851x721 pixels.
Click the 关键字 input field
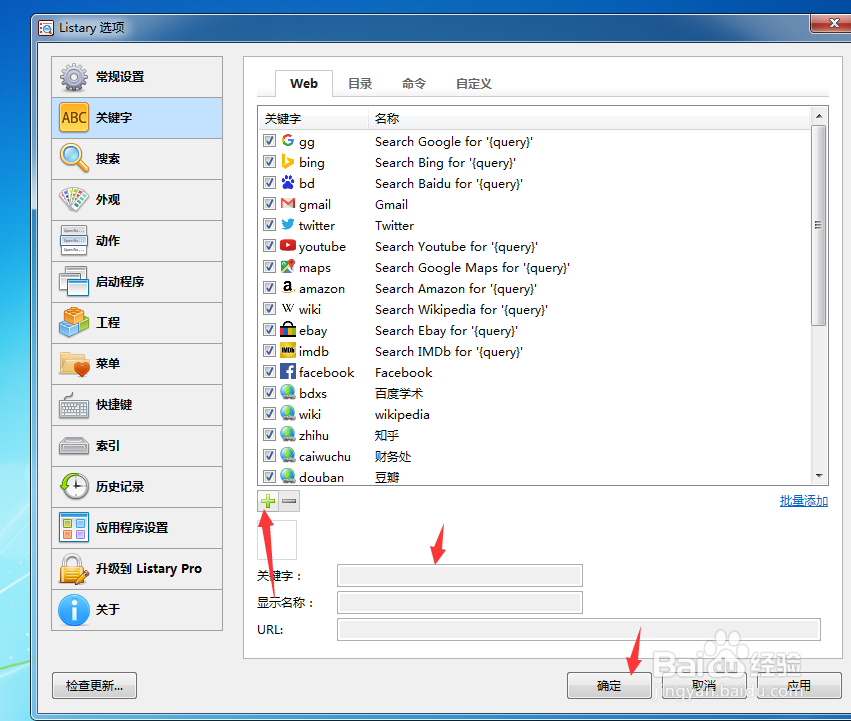click(460, 575)
